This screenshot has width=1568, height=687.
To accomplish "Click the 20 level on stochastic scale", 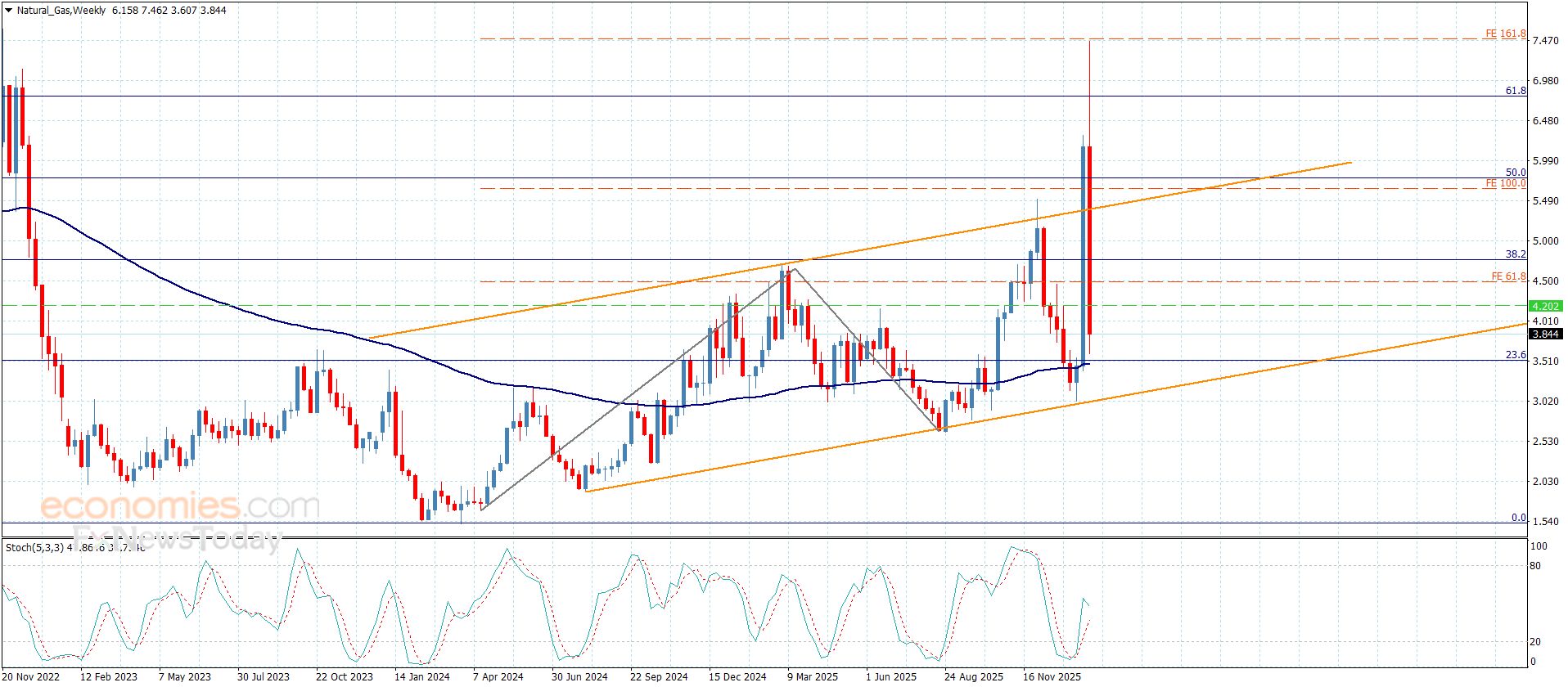I will (x=1535, y=642).
